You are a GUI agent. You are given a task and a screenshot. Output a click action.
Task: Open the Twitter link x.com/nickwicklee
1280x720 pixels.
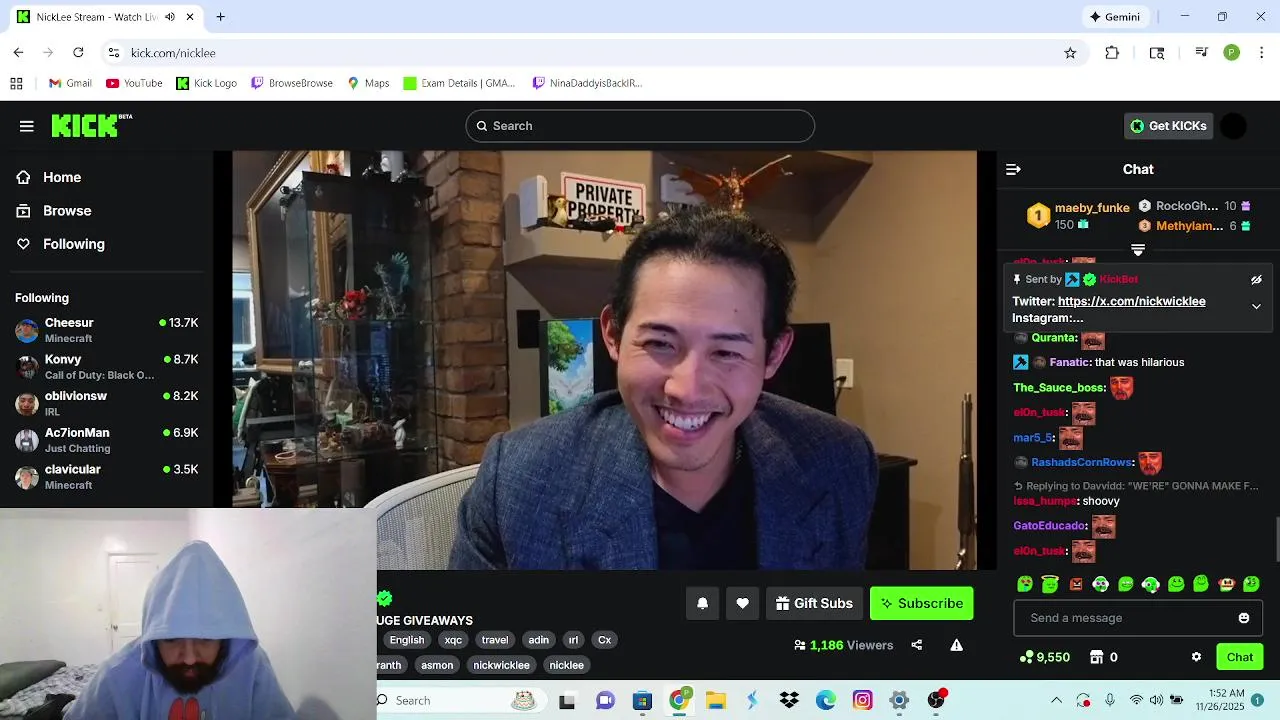tap(1131, 301)
